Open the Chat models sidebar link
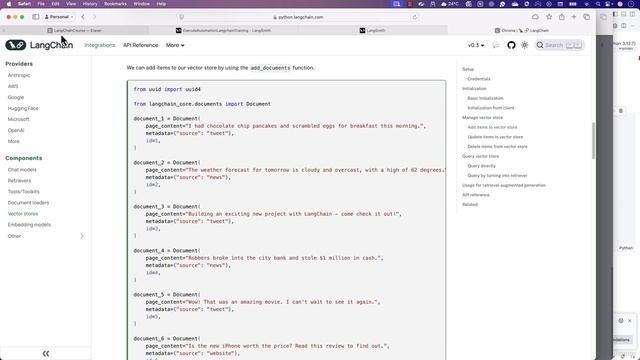The height and width of the screenshot is (360, 640). pyautogui.click(x=22, y=169)
